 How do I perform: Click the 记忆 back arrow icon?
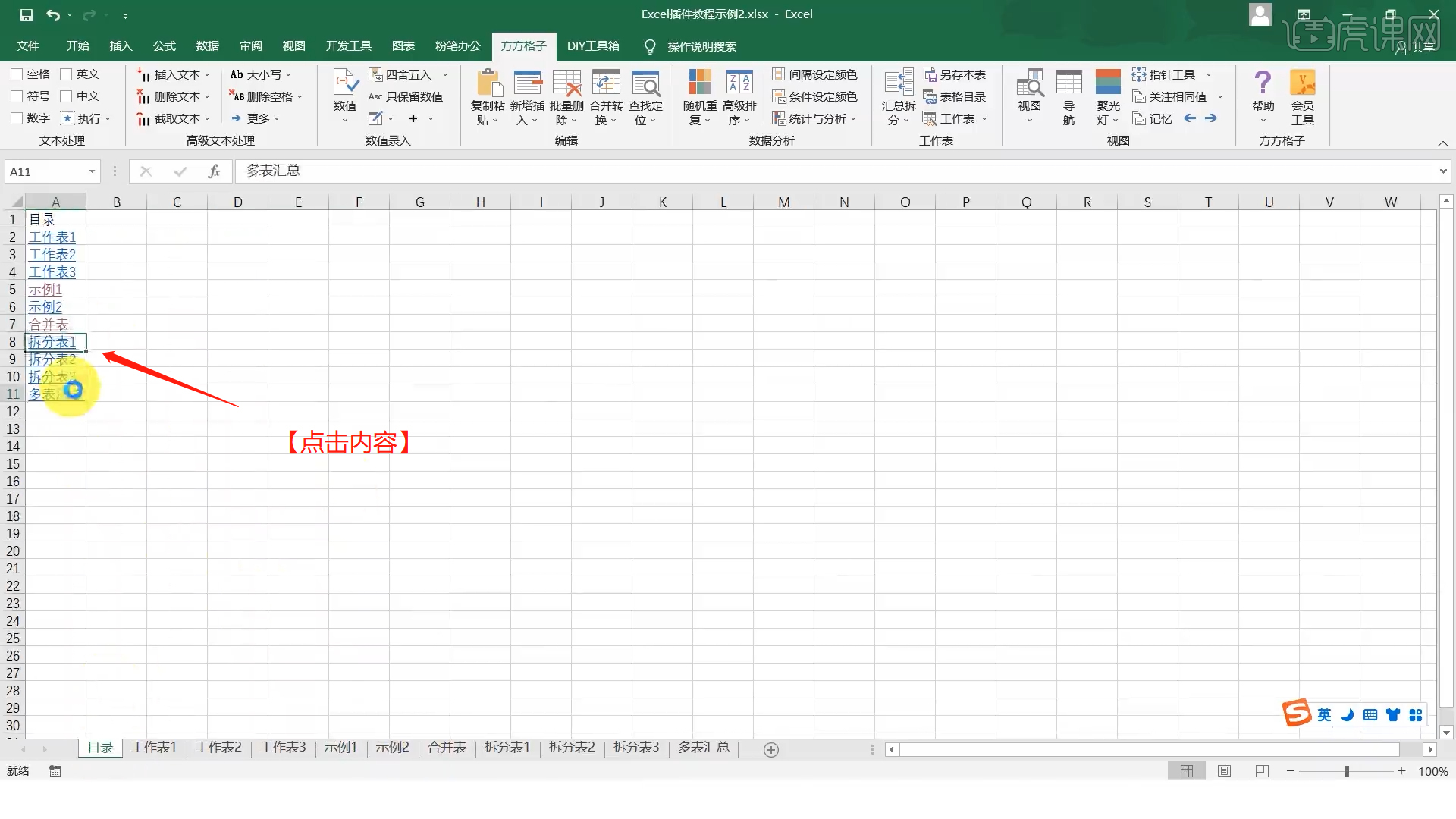1190,118
